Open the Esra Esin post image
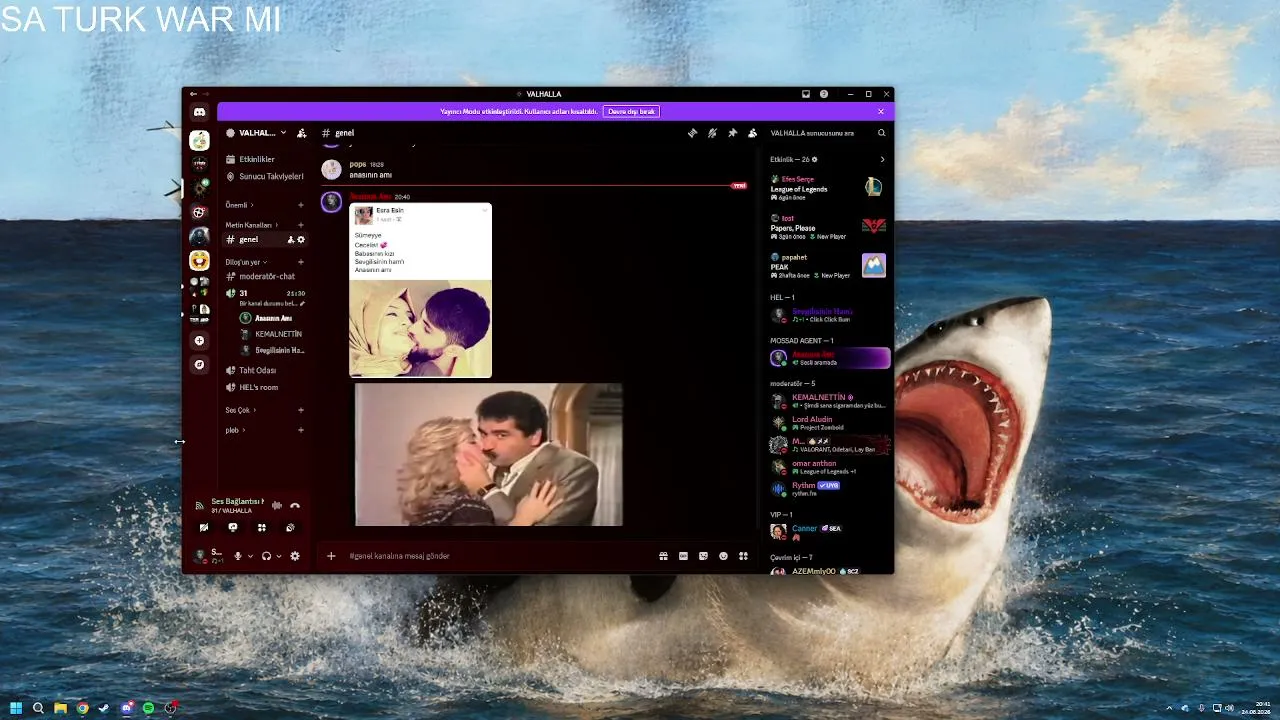1280x720 pixels. tap(420, 290)
